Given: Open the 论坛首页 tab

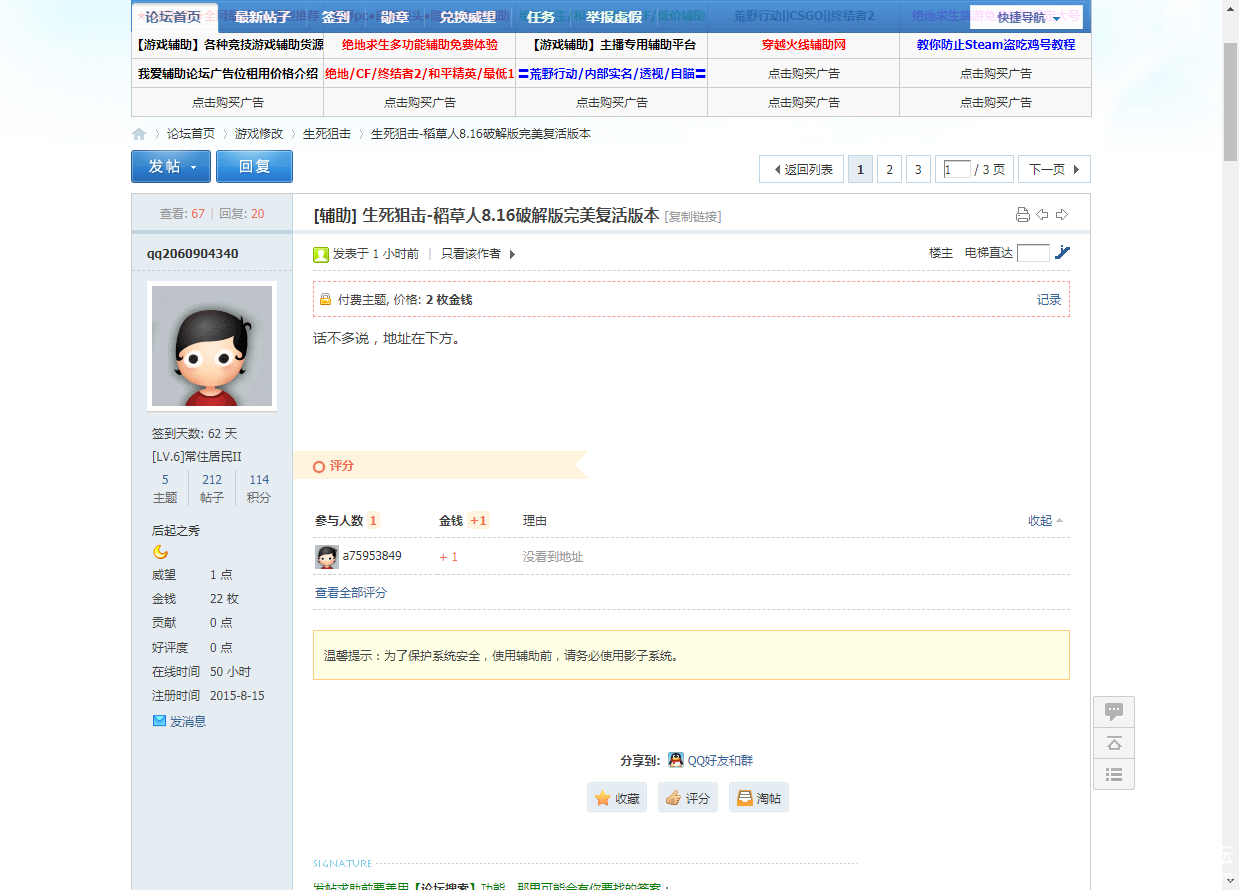Looking at the screenshot, I should click(173, 17).
